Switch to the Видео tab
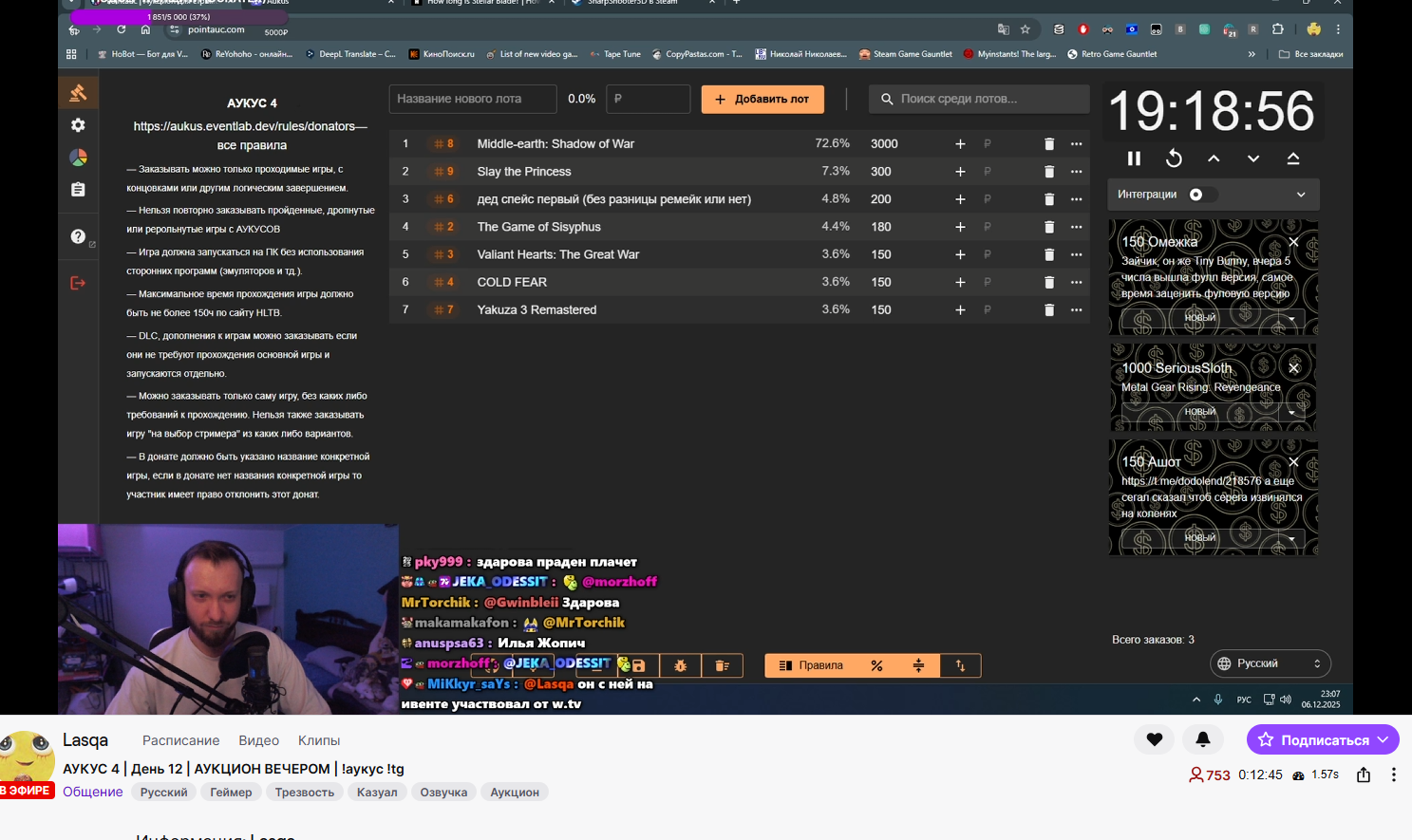Screen dimensions: 1412x840 coord(258,740)
